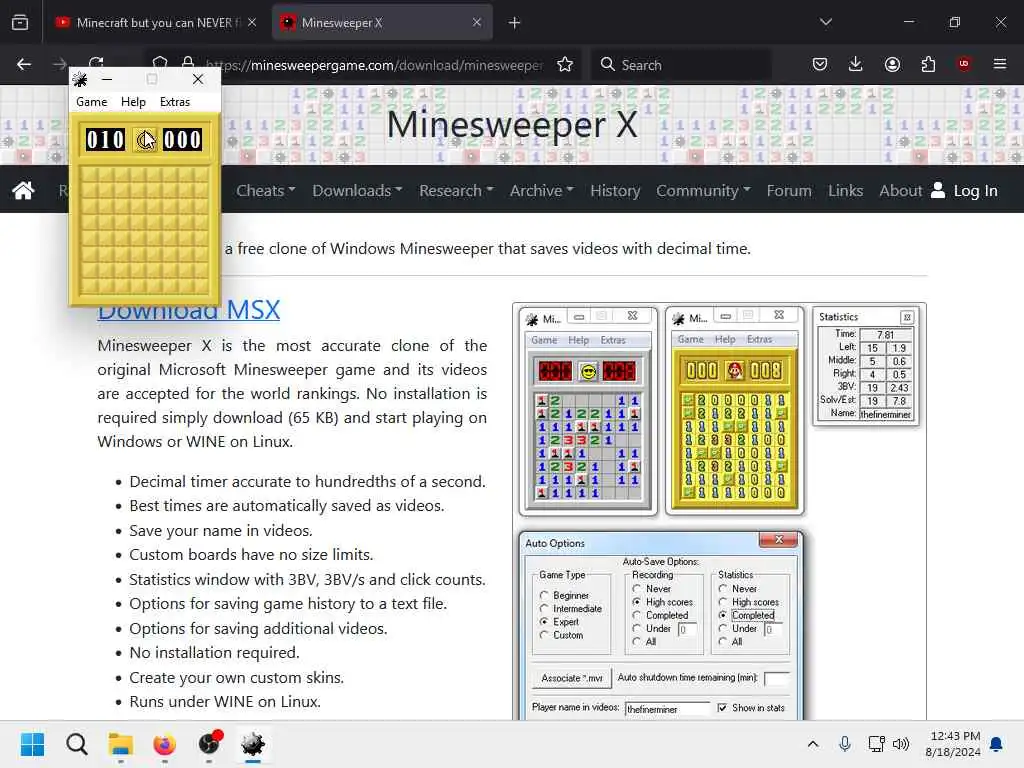Open the Links page

pyautogui.click(x=846, y=190)
